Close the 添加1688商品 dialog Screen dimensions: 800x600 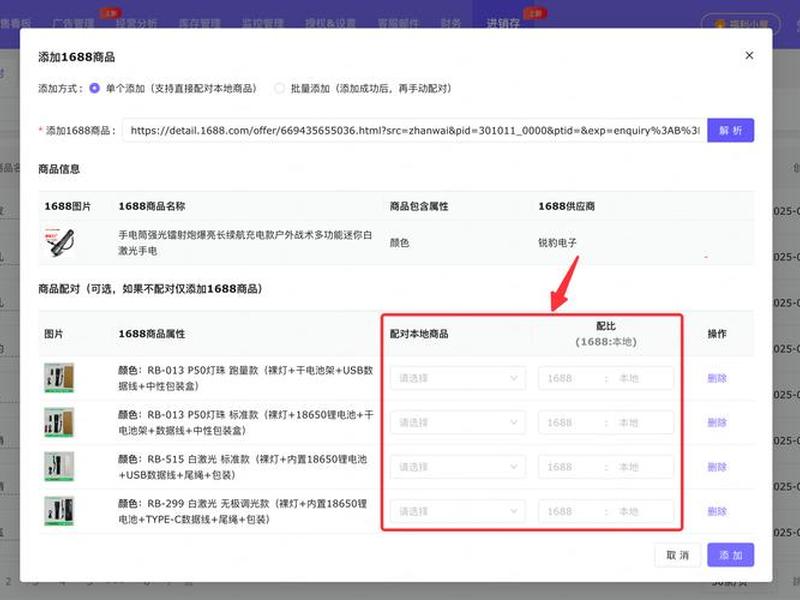coord(749,56)
